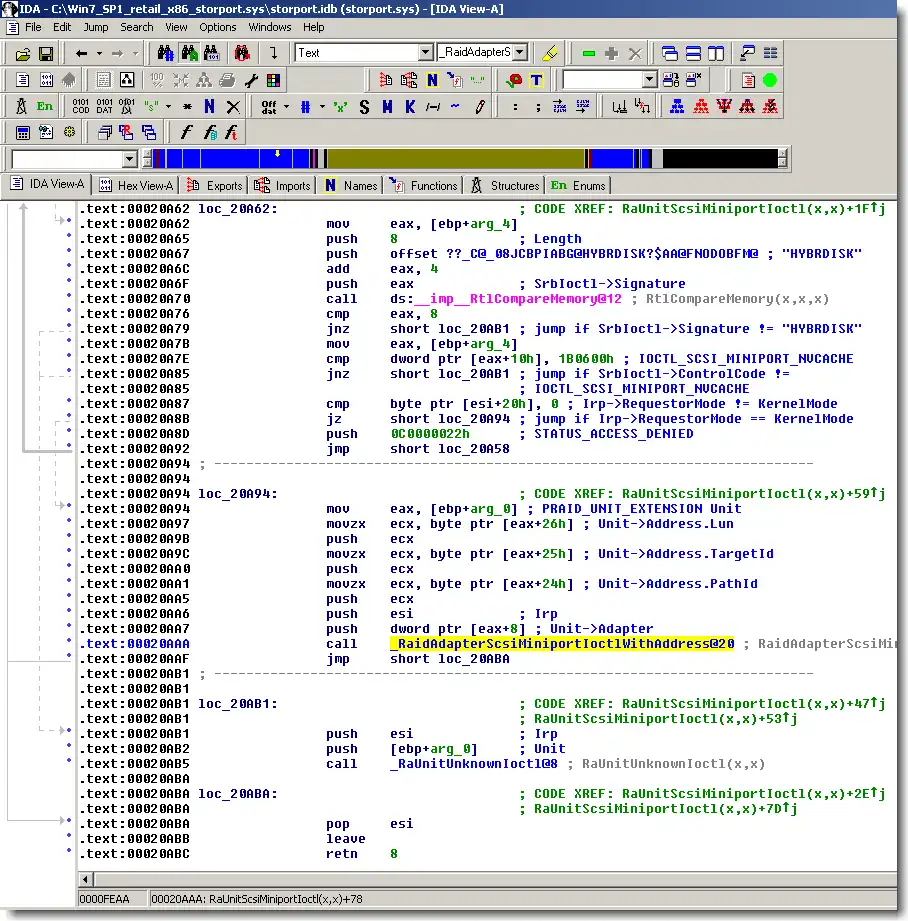908x921 pixels.
Task: Jump back with the left arrow
Action: pyautogui.click(x=82, y=54)
